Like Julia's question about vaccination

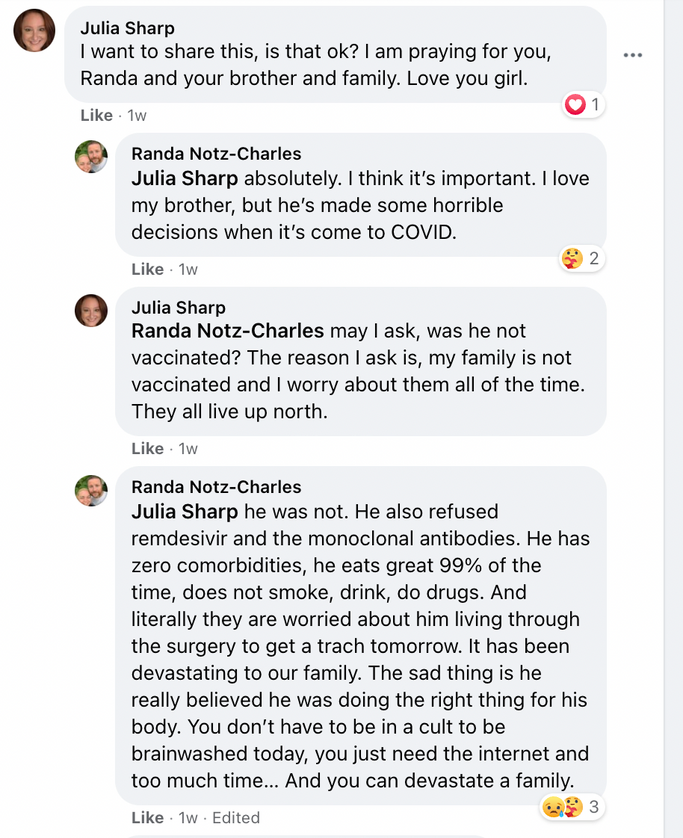(147, 449)
